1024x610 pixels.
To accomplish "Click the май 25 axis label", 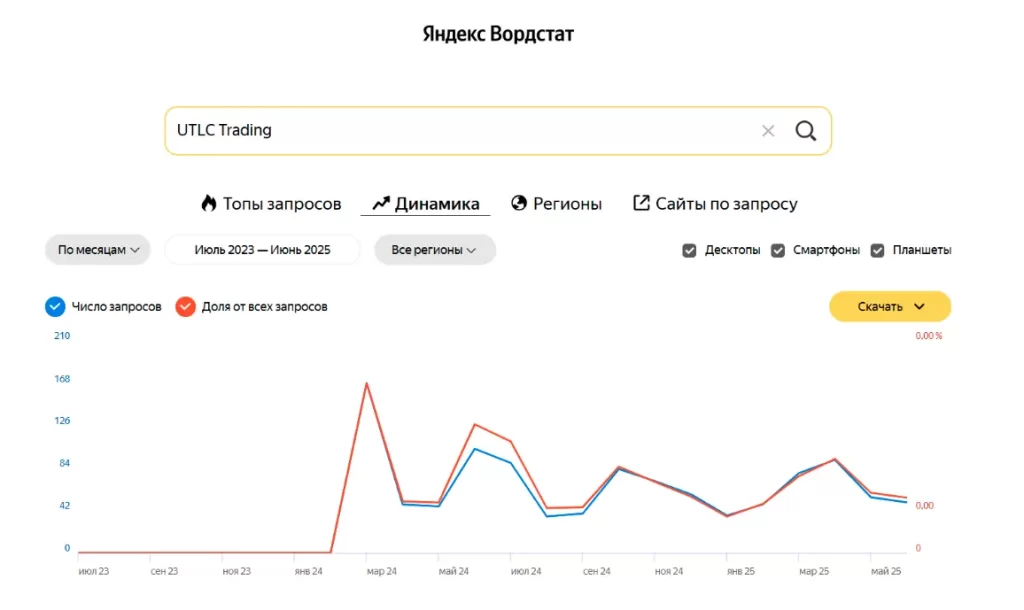I will tap(886, 571).
